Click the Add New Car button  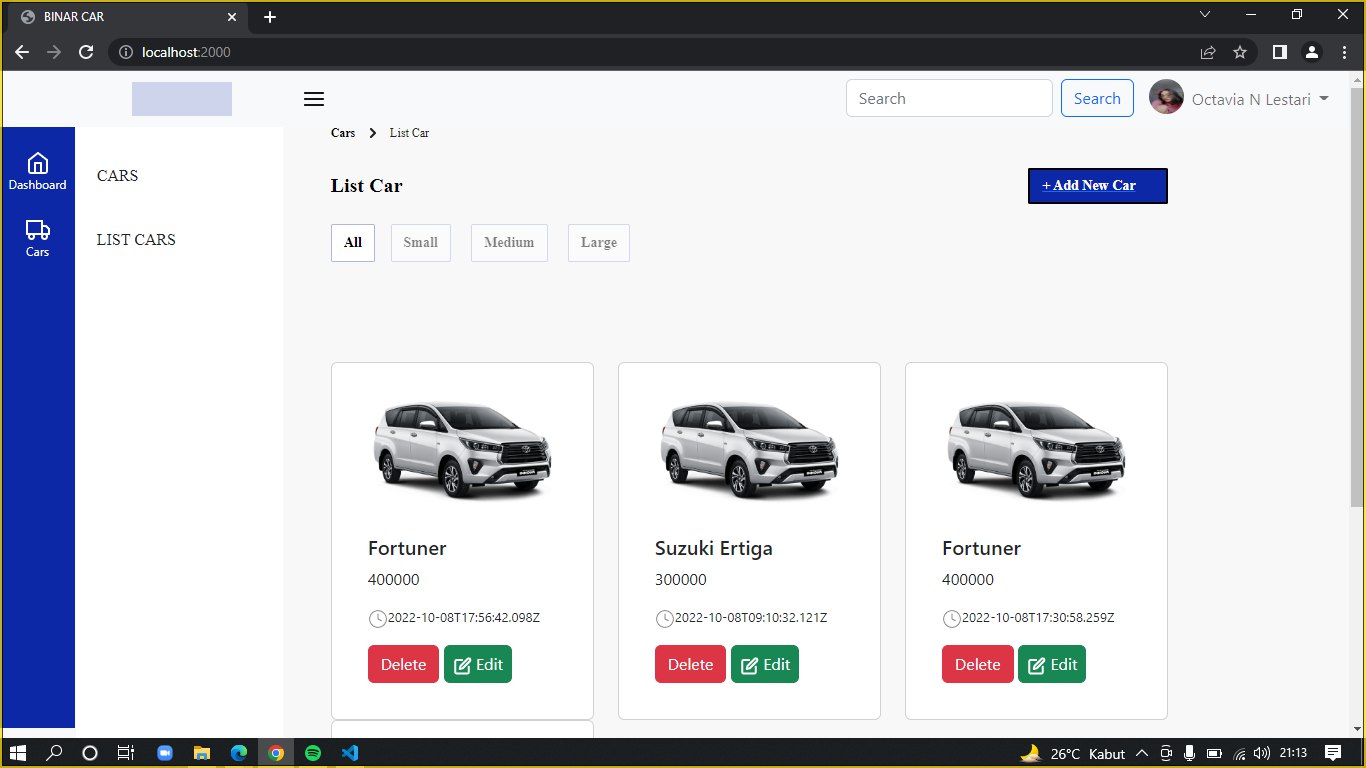click(1097, 185)
